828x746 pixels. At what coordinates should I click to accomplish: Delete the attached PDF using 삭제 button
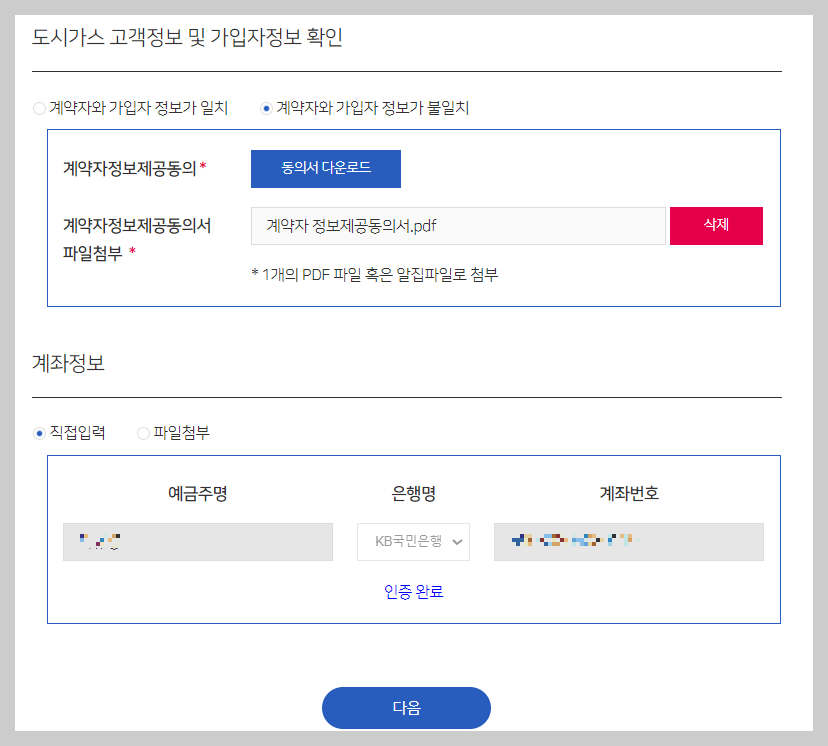coord(716,226)
